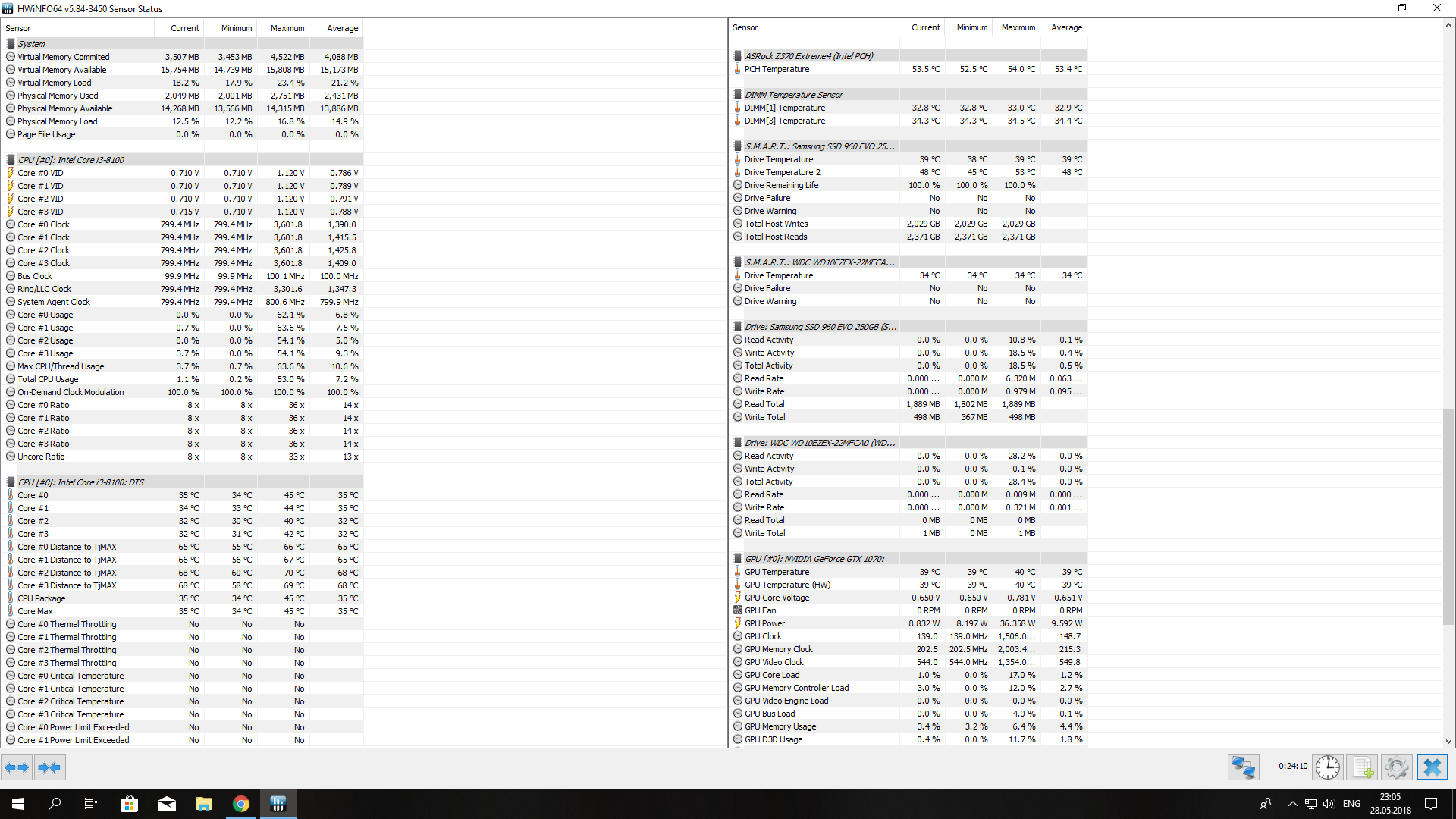Click the left pane Maximum column header
The height and width of the screenshot is (819, 1456).
pos(287,28)
